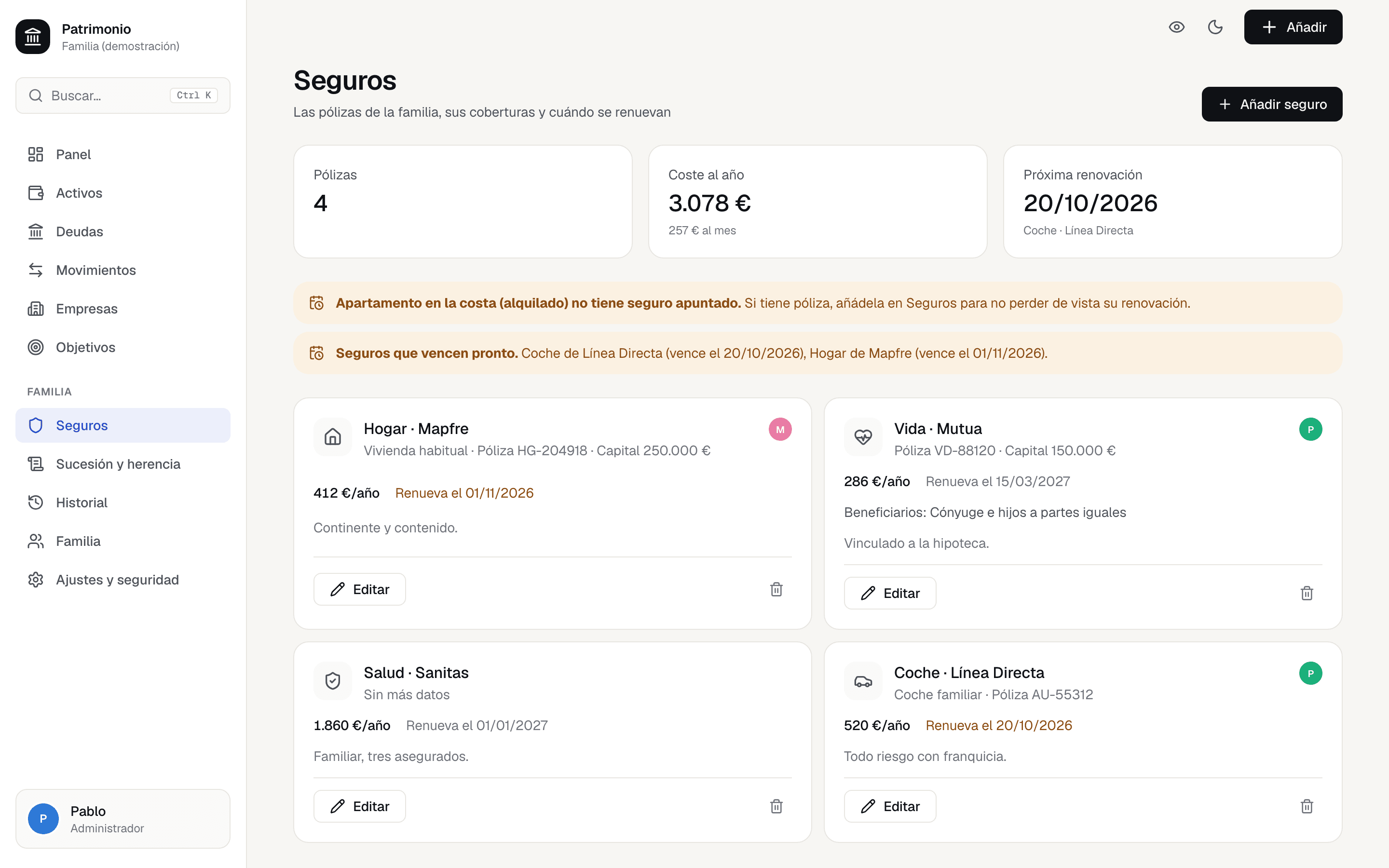This screenshot has height=868, width=1389.
Task: Click the shield check icon on Salud card
Action: click(x=333, y=681)
